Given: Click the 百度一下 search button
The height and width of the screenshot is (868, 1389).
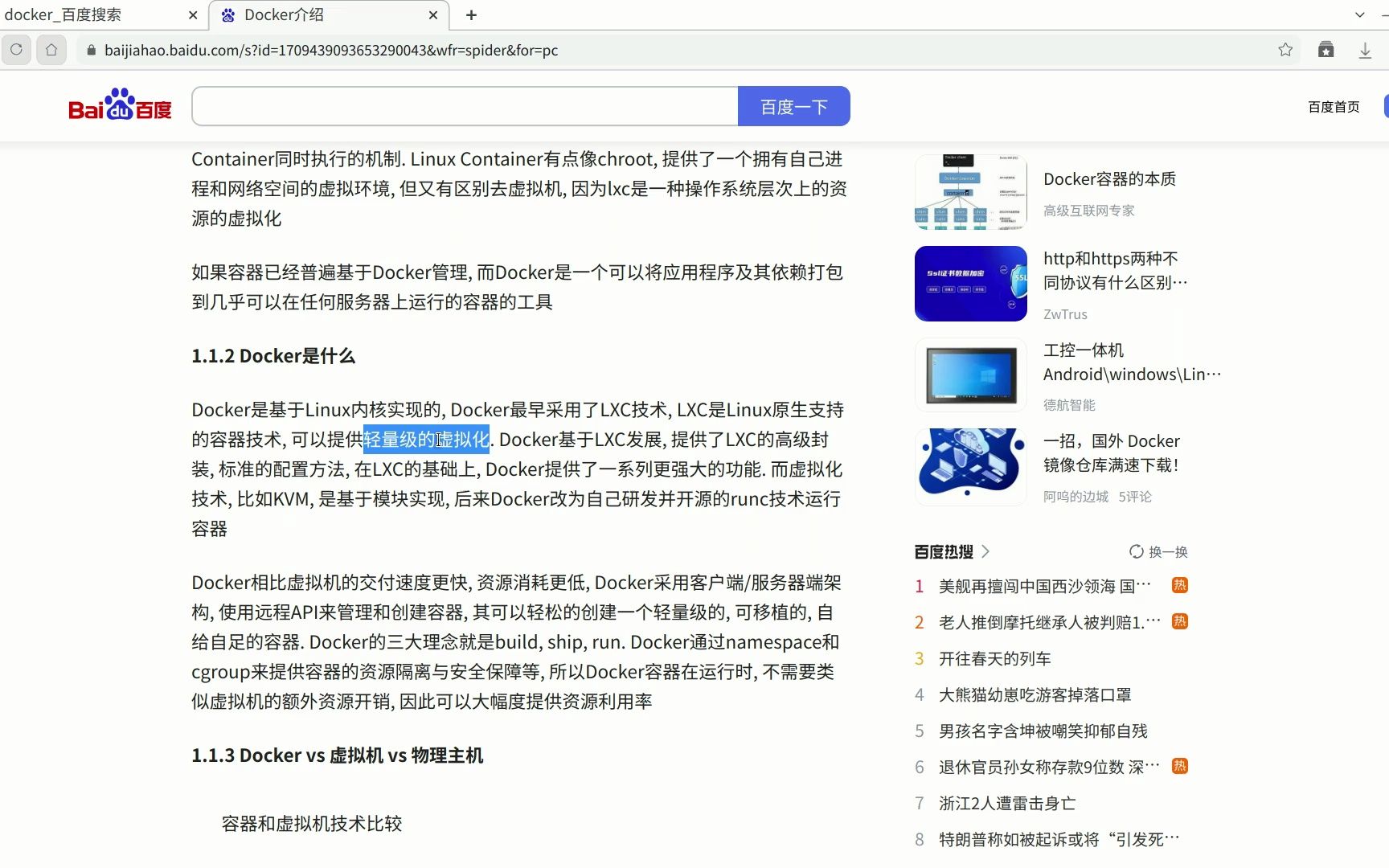Looking at the screenshot, I should pos(794,106).
